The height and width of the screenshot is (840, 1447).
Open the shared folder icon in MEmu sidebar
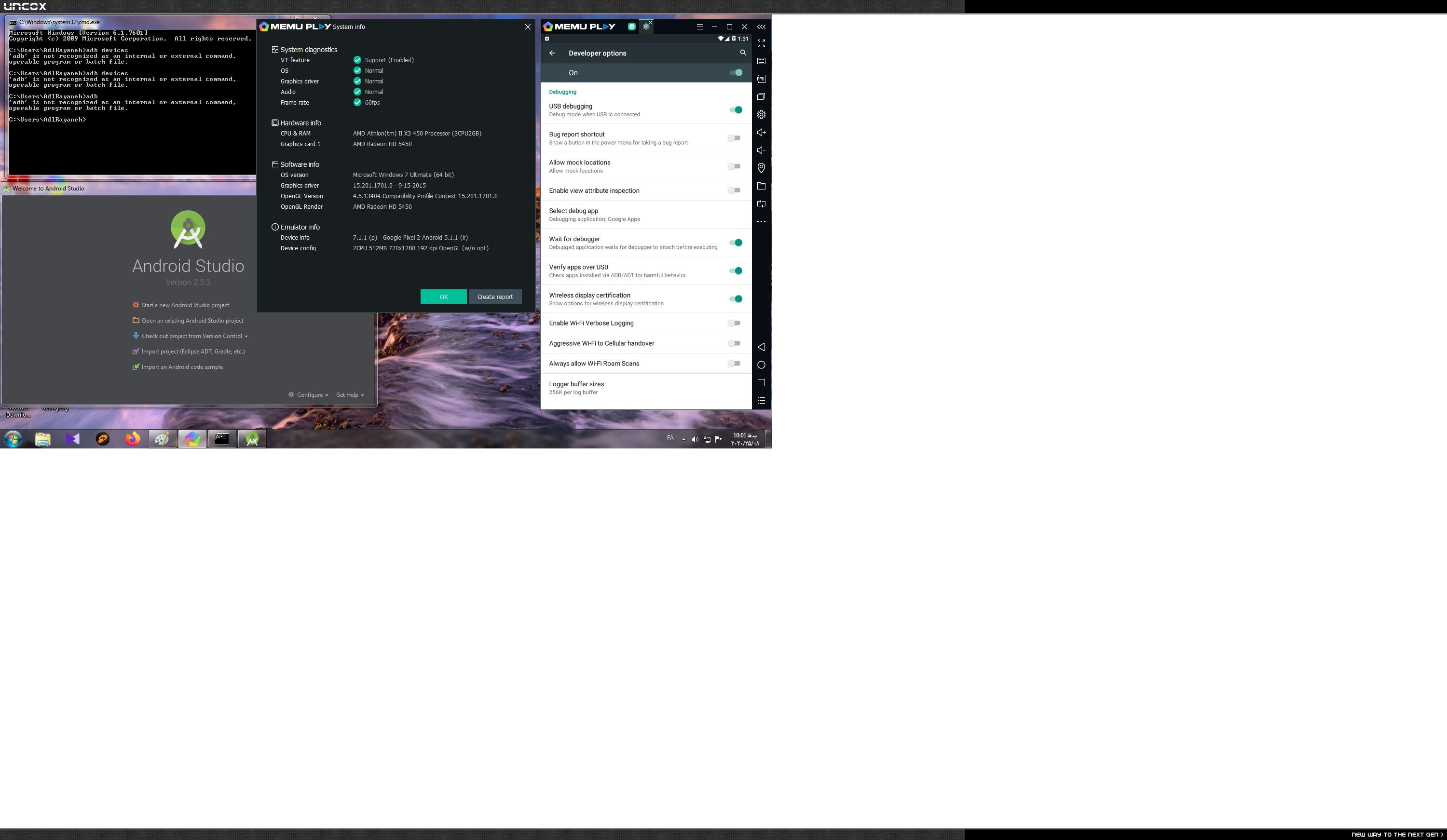click(761, 186)
